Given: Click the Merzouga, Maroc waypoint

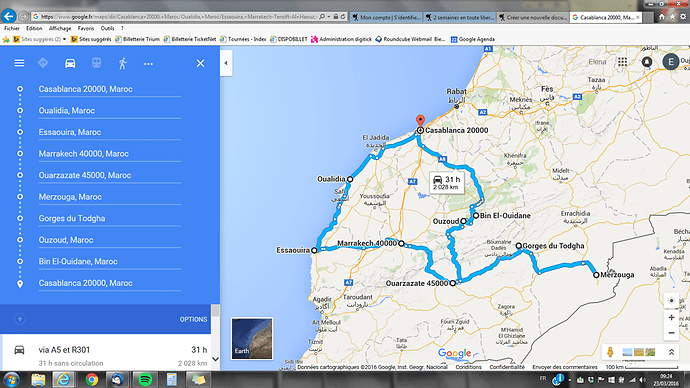Looking at the screenshot, I should coord(110,197).
